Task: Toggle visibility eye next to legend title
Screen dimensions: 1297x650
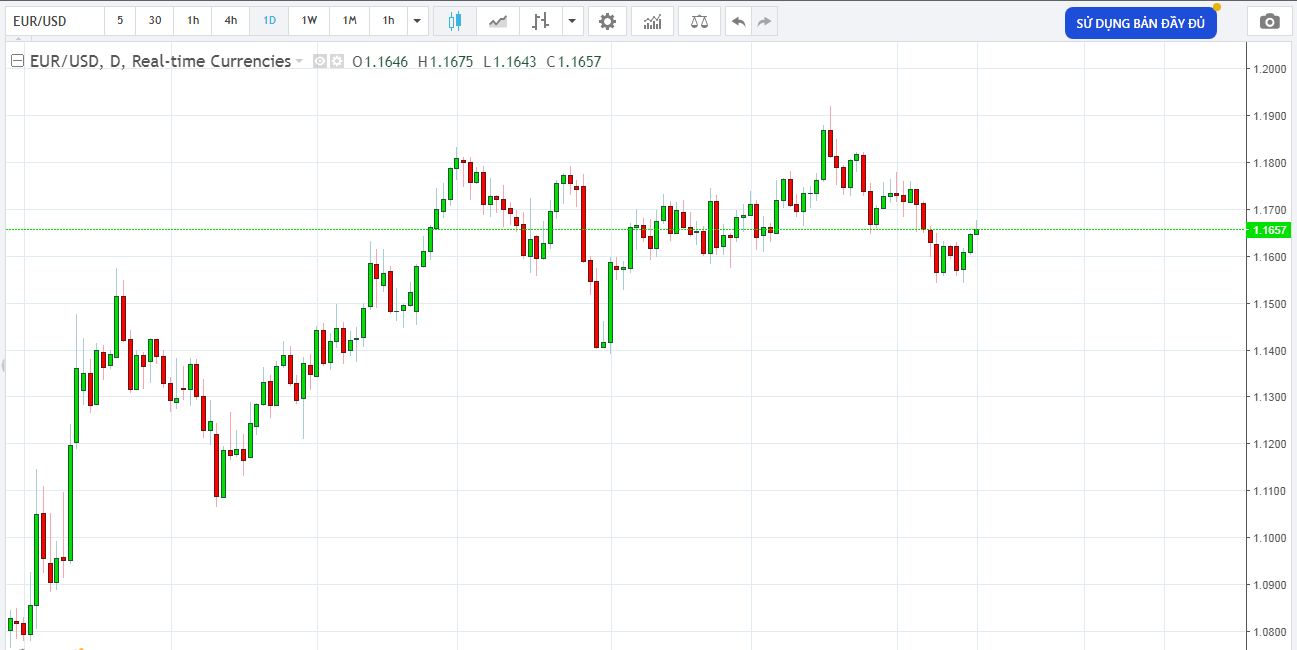Action: [x=320, y=61]
